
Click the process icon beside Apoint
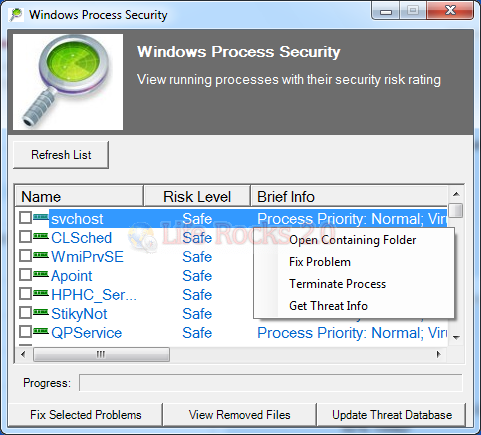tap(41, 274)
